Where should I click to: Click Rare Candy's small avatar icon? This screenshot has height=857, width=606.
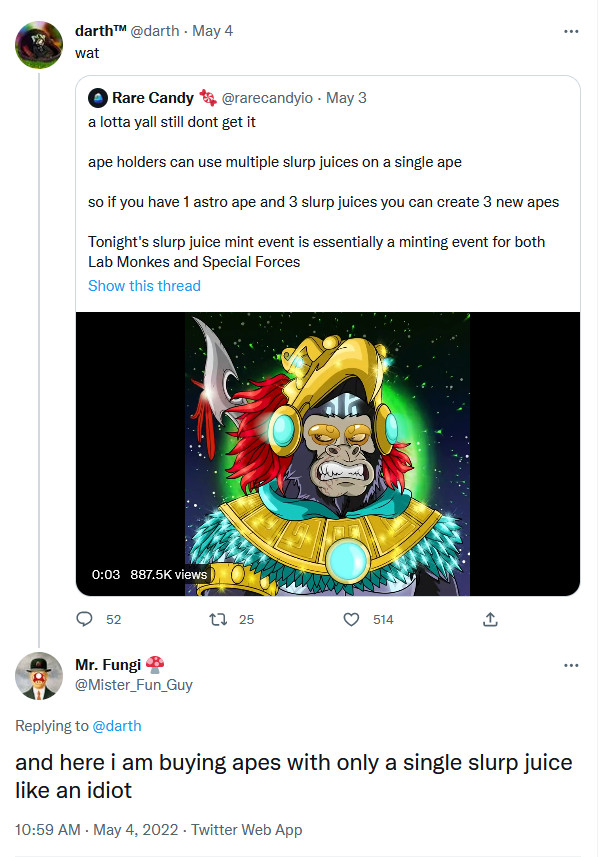[x=97, y=98]
